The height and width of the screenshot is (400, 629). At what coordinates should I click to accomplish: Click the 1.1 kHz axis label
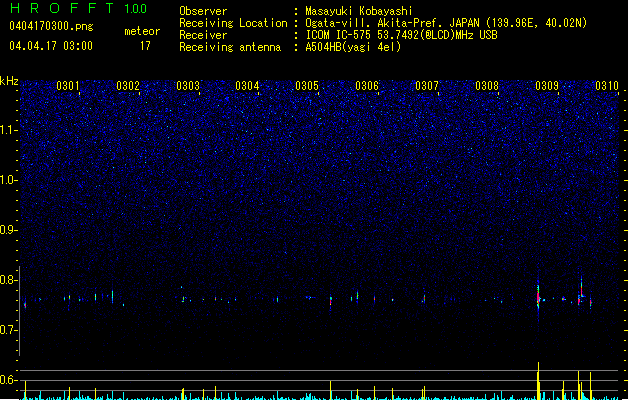click(9, 130)
